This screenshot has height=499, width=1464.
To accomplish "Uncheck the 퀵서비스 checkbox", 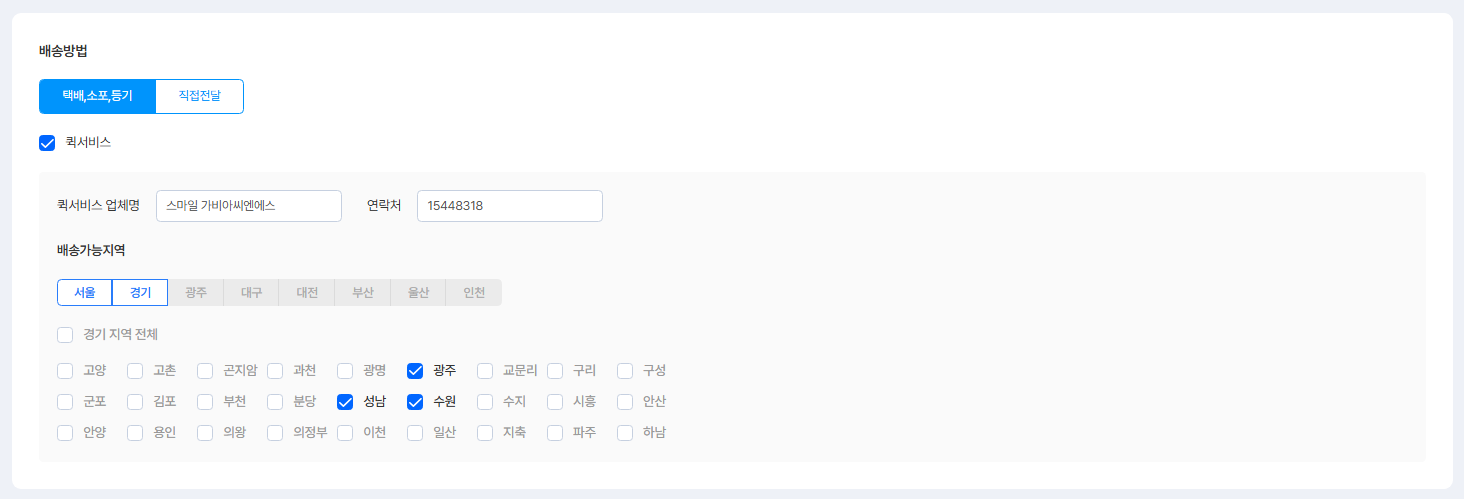I will tap(47, 143).
